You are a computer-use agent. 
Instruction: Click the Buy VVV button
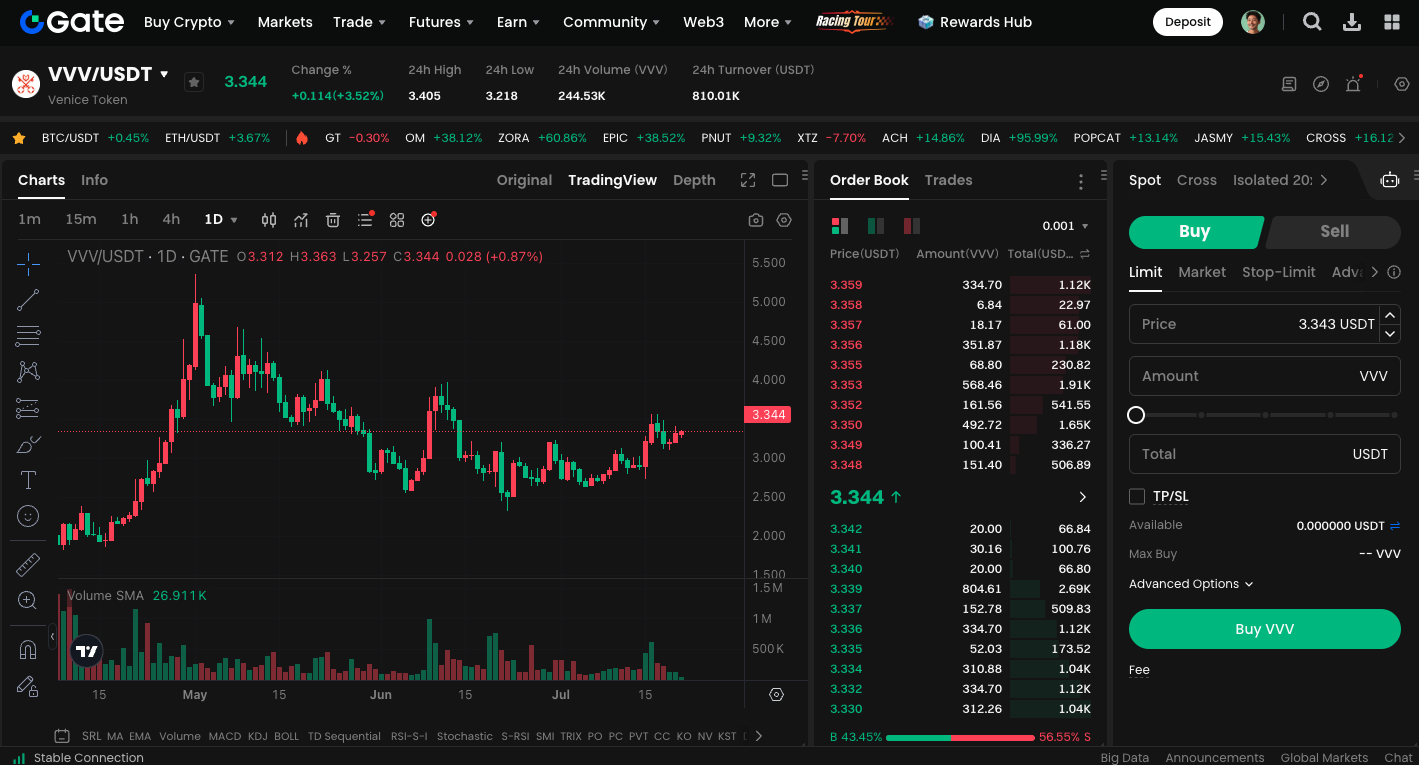[x=1265, y=629]
